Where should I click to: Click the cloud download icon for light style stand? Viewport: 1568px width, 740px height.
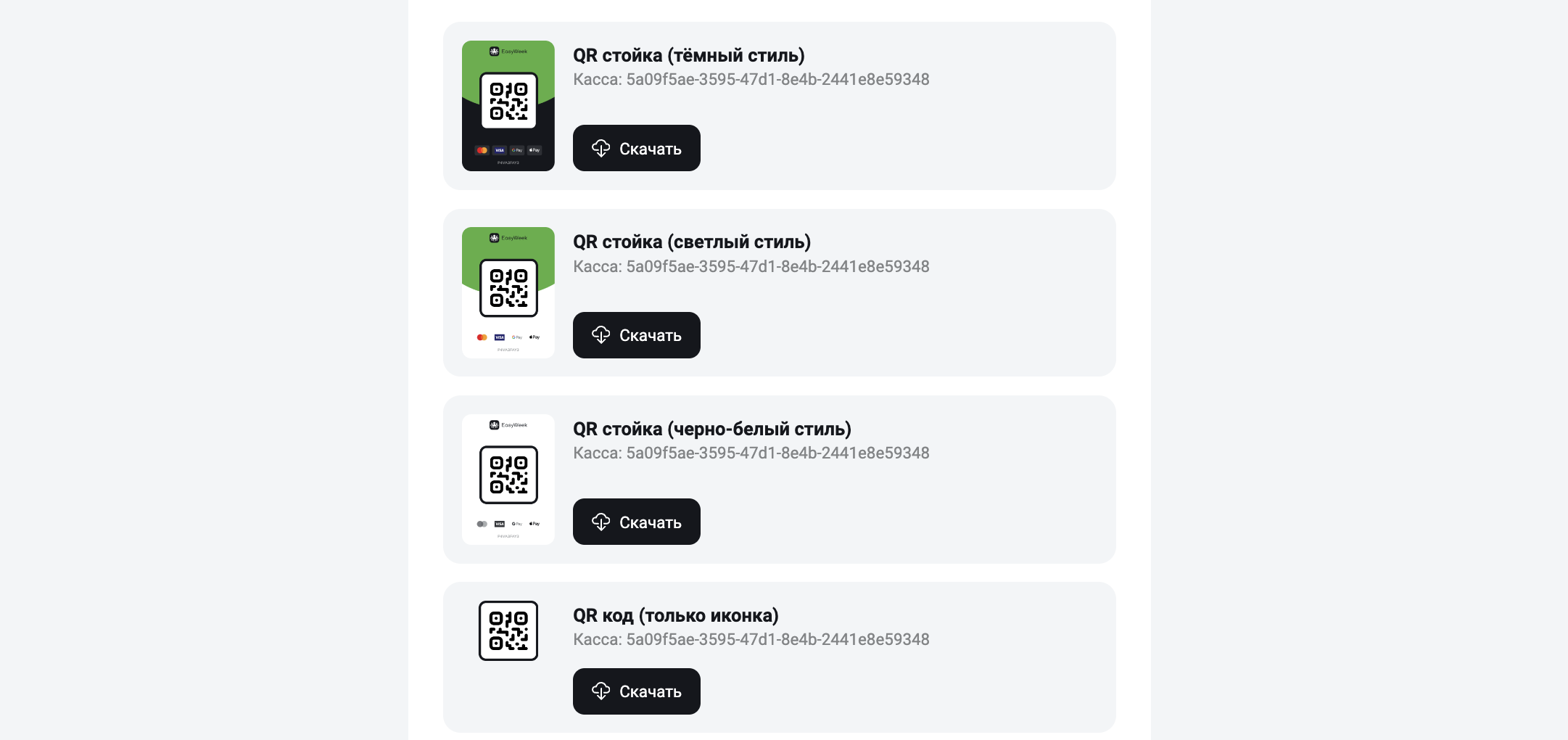click(601, 334)
